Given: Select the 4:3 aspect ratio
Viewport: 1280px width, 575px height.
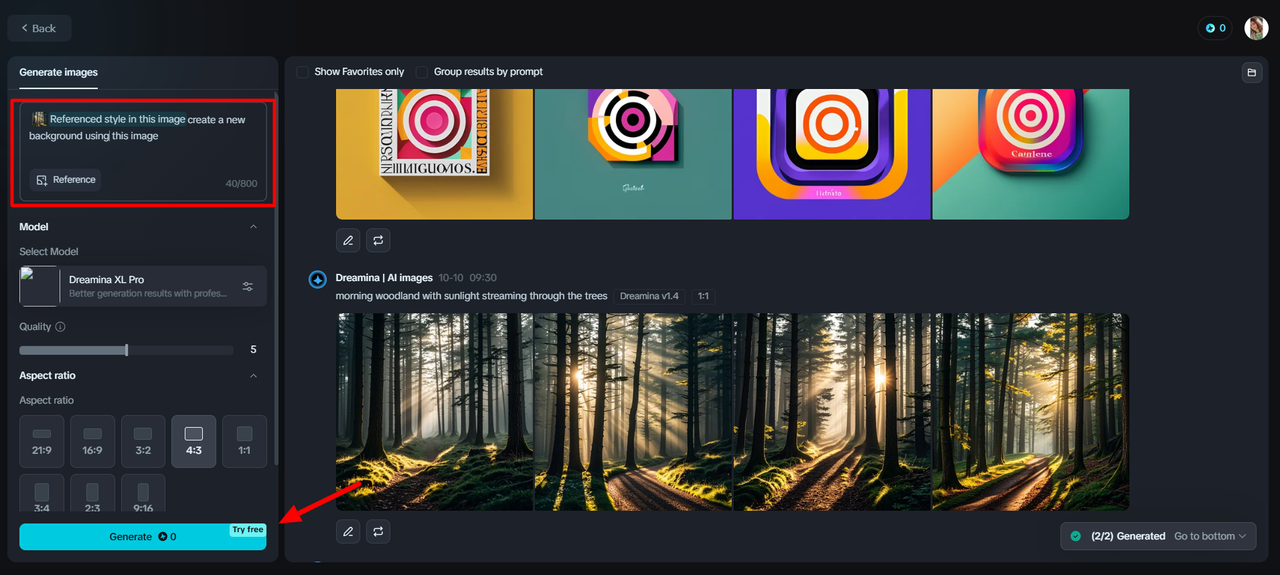Looking at the screenshot, I should pyautogui.click(x=194, y=441).
